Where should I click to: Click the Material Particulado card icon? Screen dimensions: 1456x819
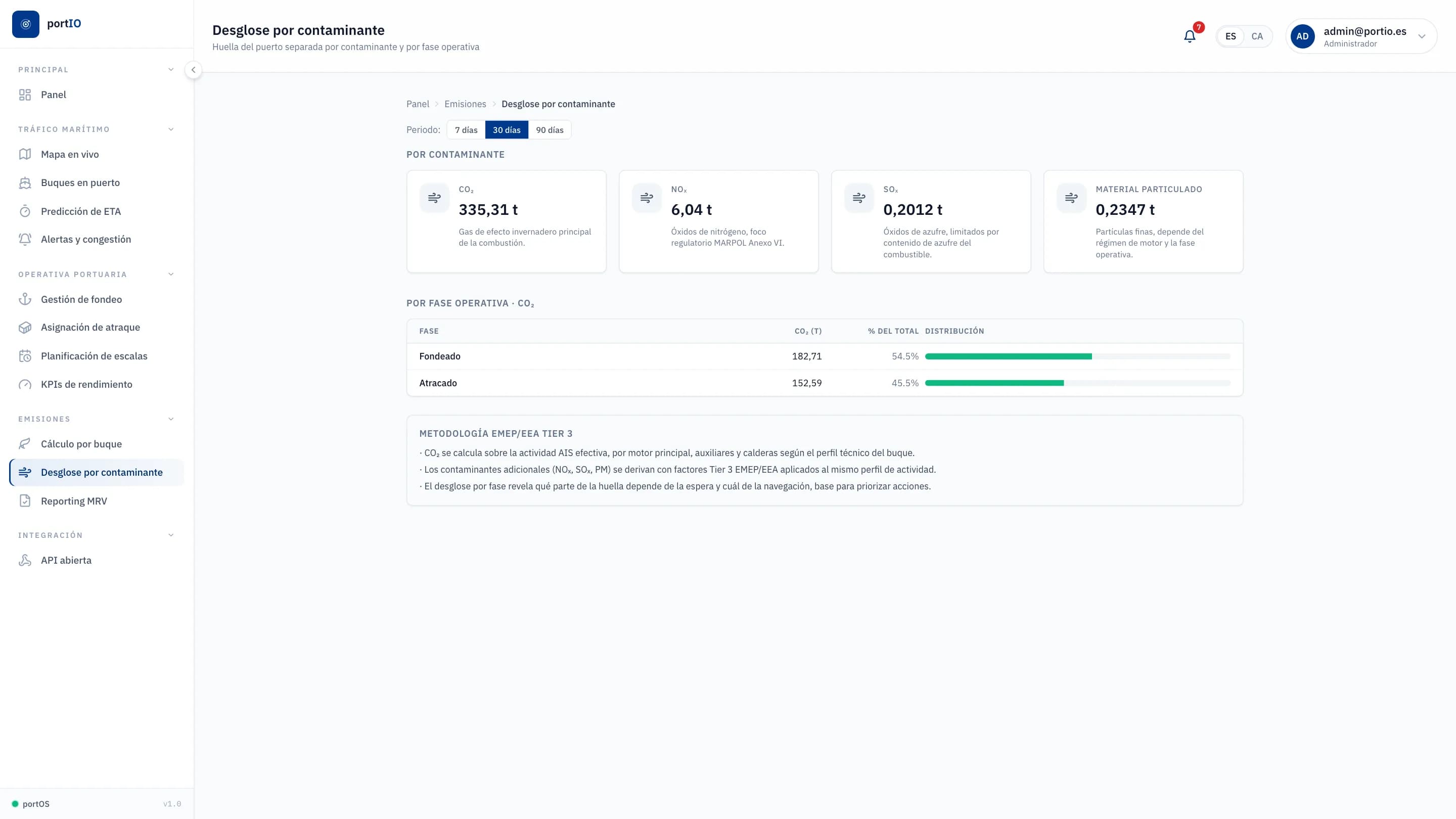tap(1071, 198)
